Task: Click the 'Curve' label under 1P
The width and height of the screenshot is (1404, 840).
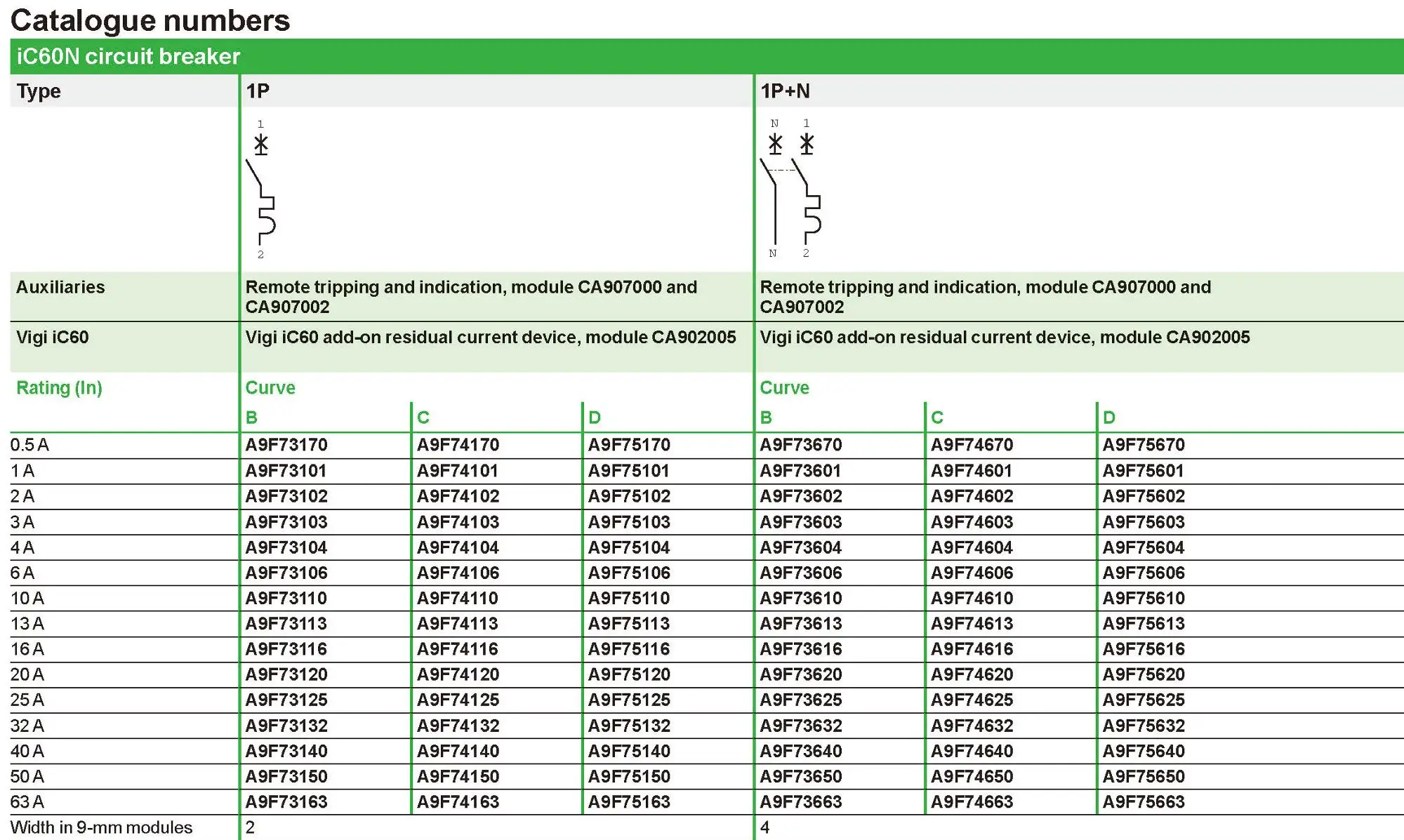Action: (x=270, y=388)
